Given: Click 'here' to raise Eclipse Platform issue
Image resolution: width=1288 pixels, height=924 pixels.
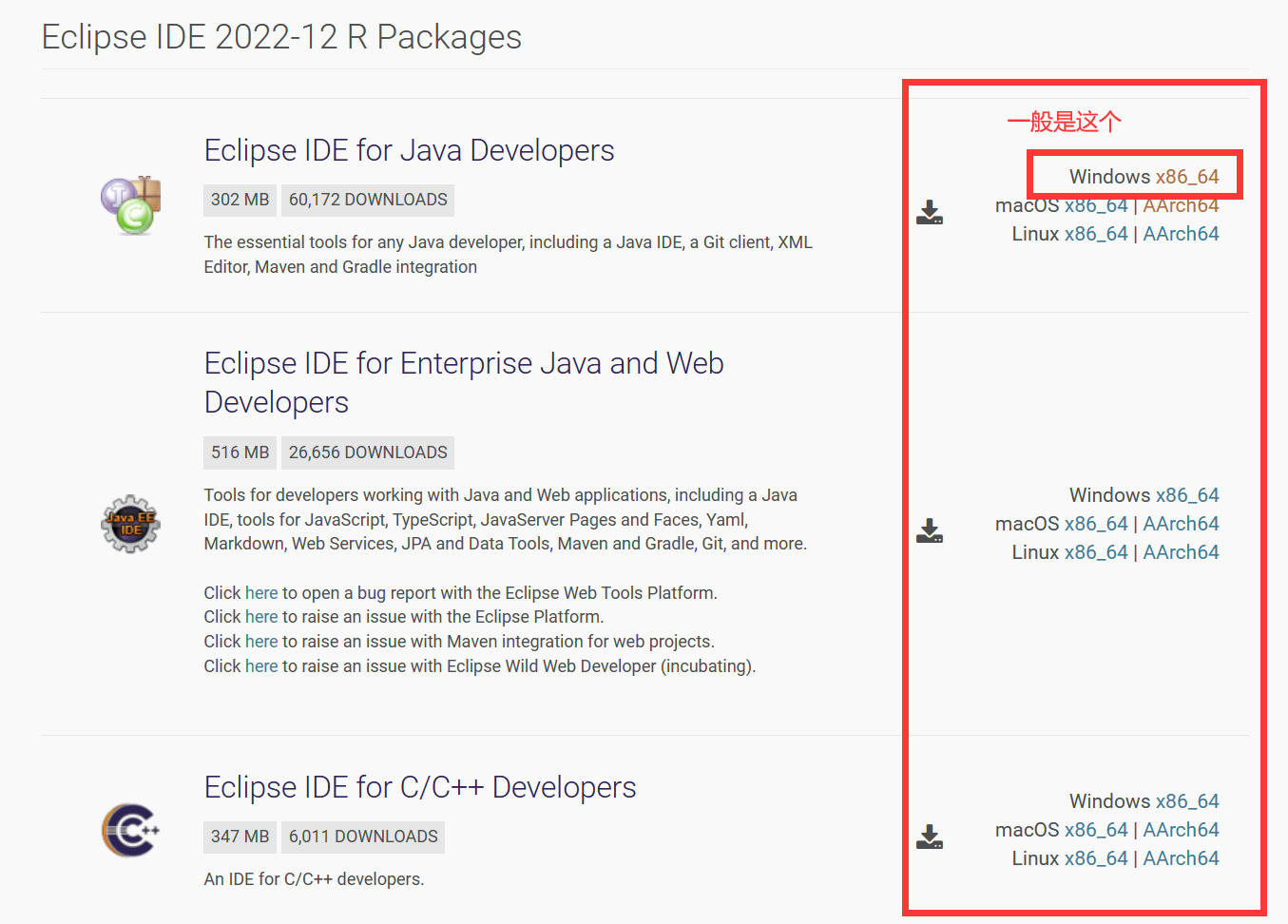Looking at the screenshot, I should coord(261,617).
